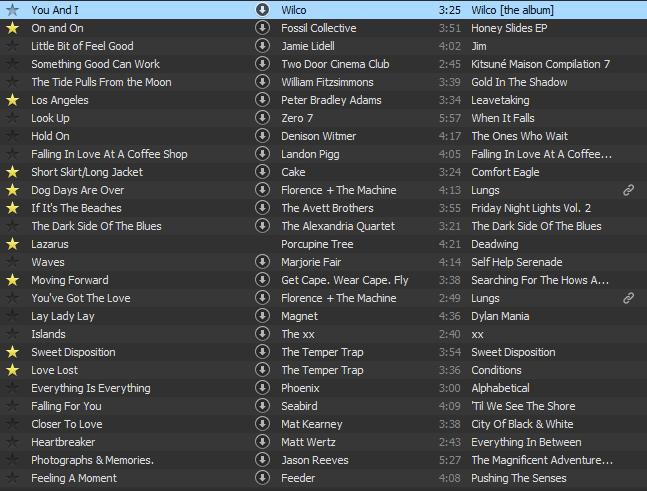Screen dimensions: 647x491
Task: Download Photographs & Memories track
Action: [x=262, y=460]
